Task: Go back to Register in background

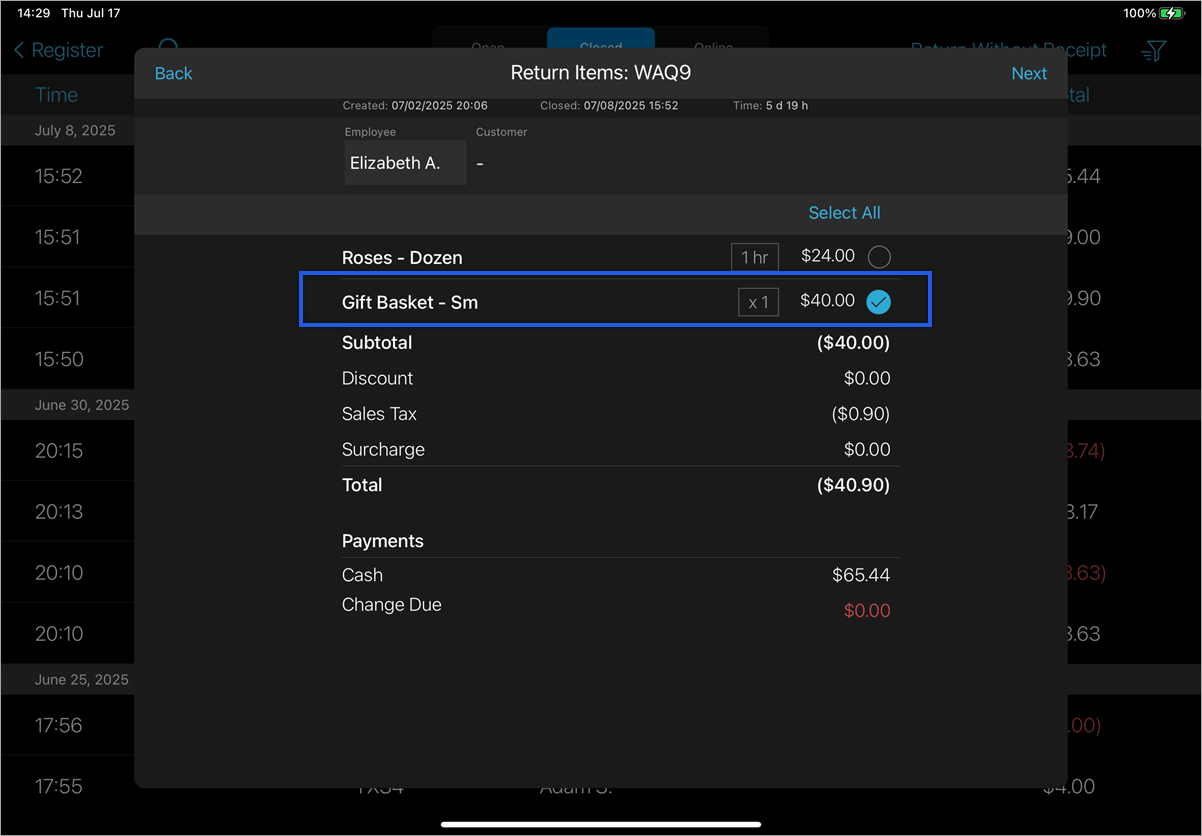Action: (59, 50)
